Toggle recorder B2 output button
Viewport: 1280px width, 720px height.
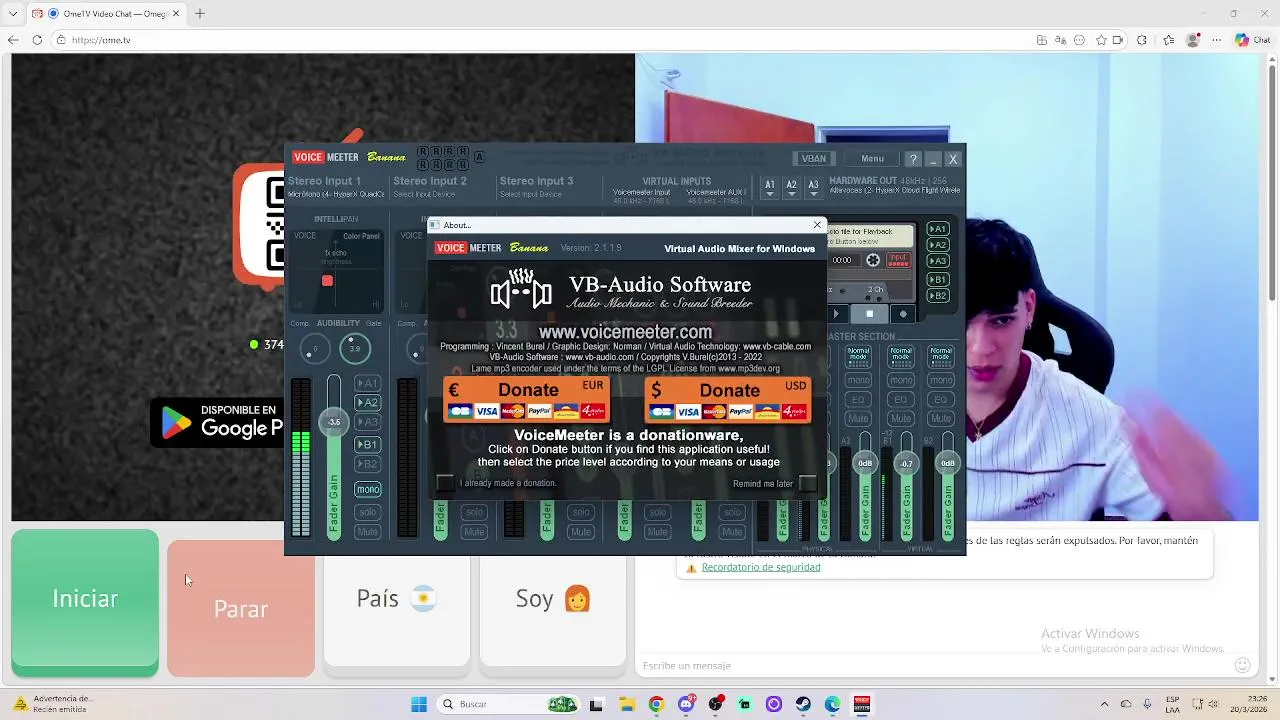coord(938,296)
